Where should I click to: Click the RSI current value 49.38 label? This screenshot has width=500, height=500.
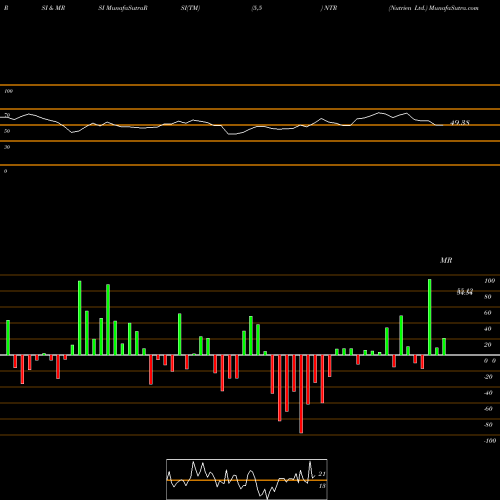[460, 123]
